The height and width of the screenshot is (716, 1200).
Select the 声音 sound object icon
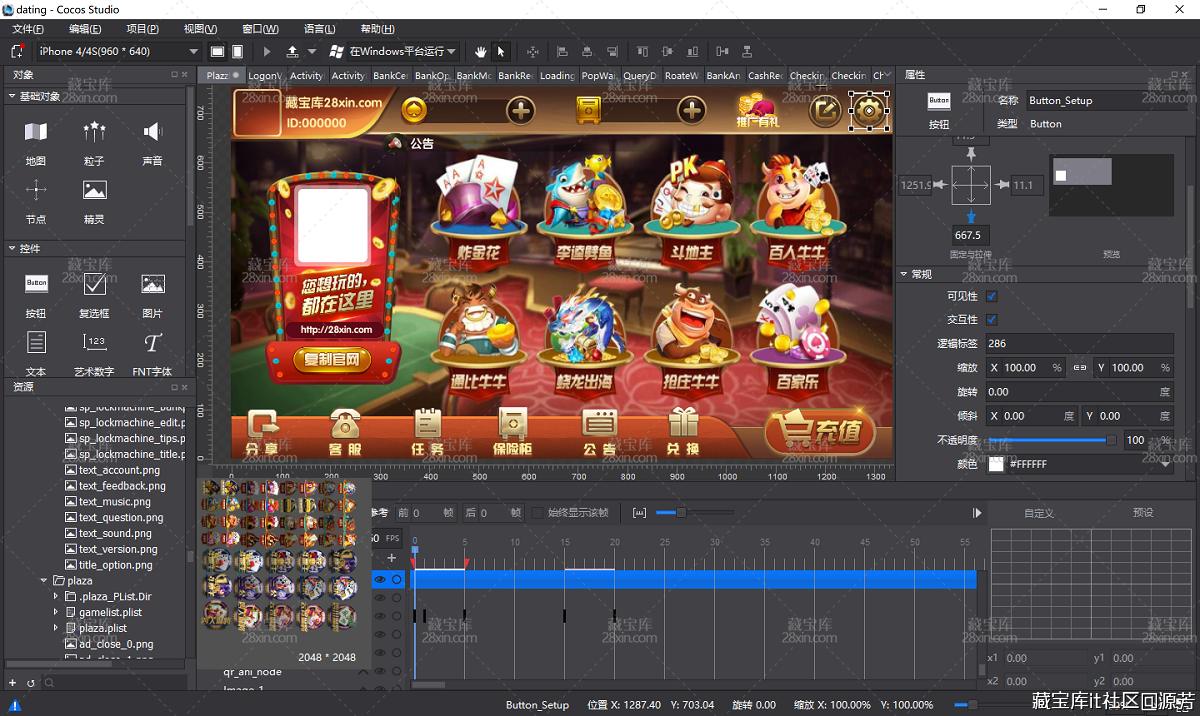click(152, 132)
